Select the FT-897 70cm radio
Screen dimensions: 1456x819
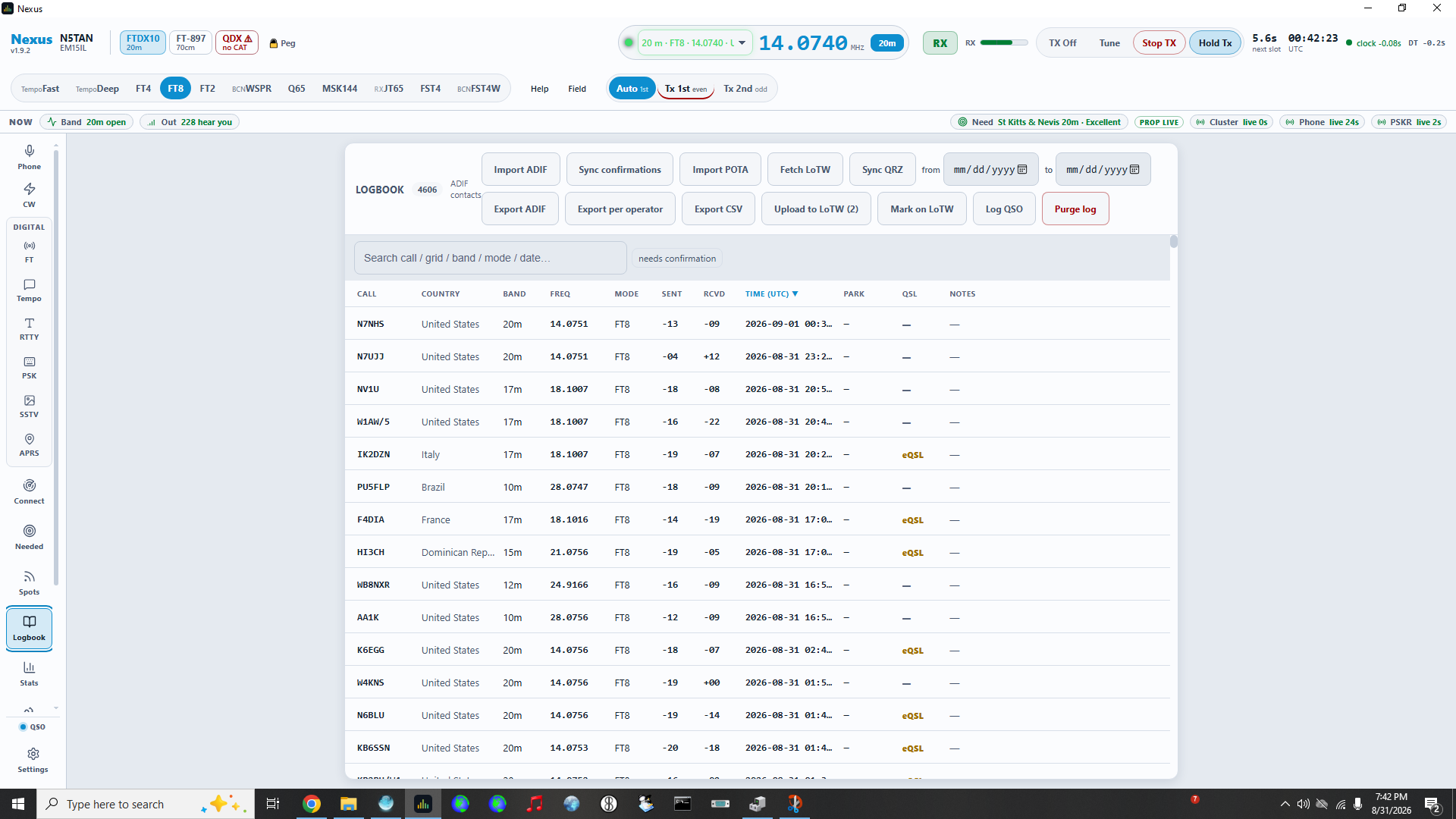click(x=190, y=42)
